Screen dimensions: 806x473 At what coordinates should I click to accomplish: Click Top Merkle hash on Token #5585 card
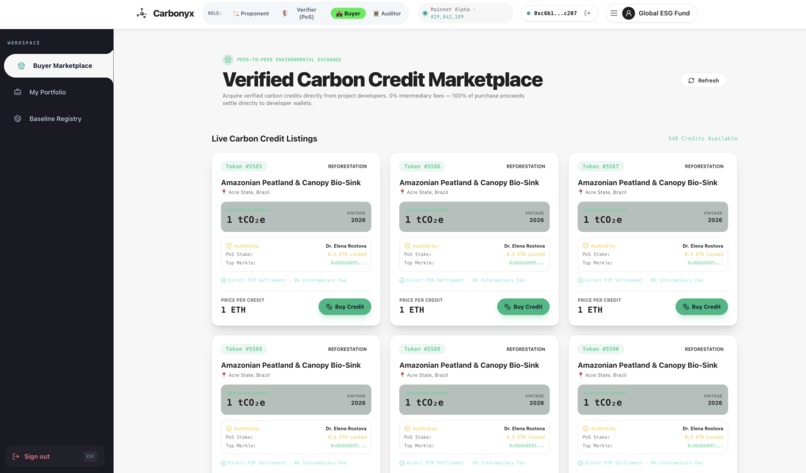(x=349, y=263)
